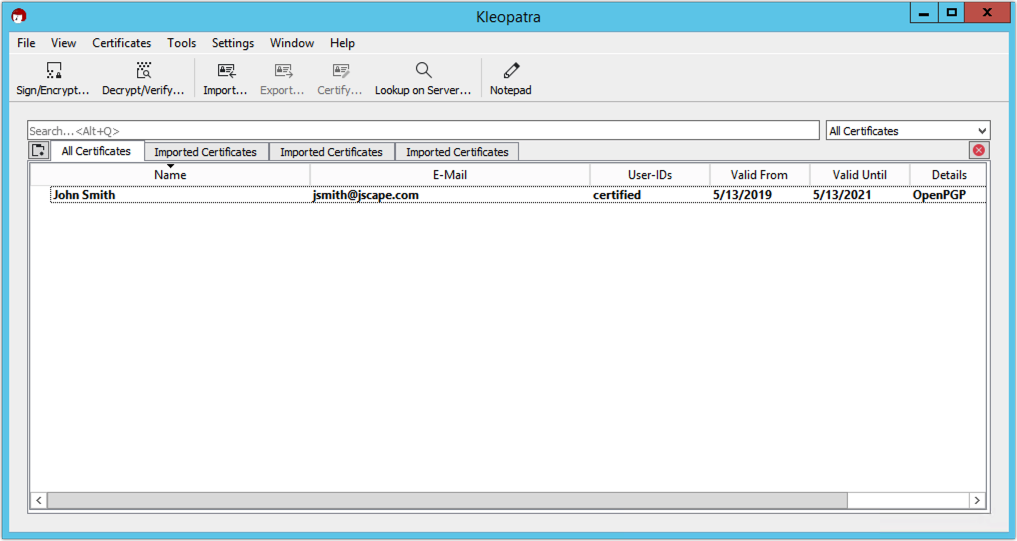1017x541 pixels.
Task: Click the Sign/Encrypt toolbar icon
Action: coord(53,71)
